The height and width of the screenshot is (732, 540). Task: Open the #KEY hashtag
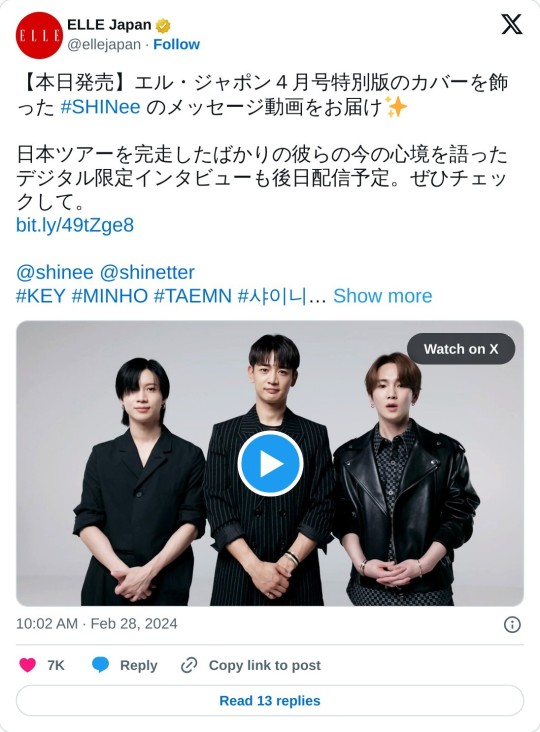[x=41, y=296]
